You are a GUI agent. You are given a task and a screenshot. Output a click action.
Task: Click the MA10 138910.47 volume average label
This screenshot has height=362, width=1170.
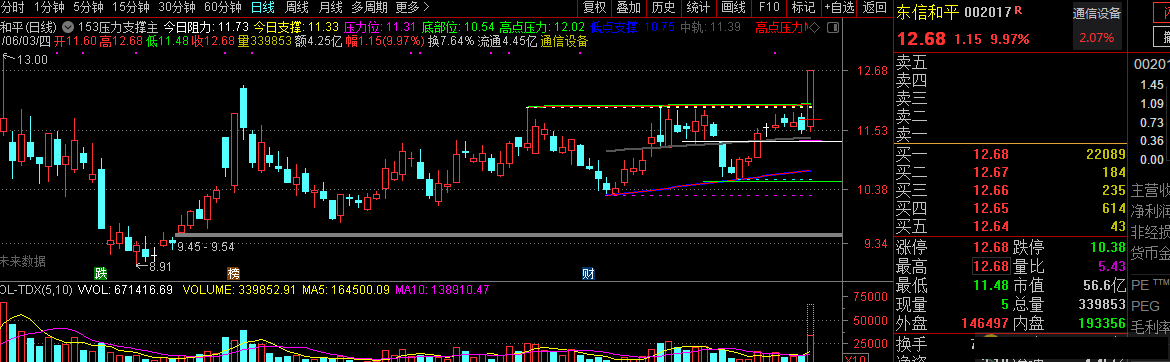click(x=442, y=289)
